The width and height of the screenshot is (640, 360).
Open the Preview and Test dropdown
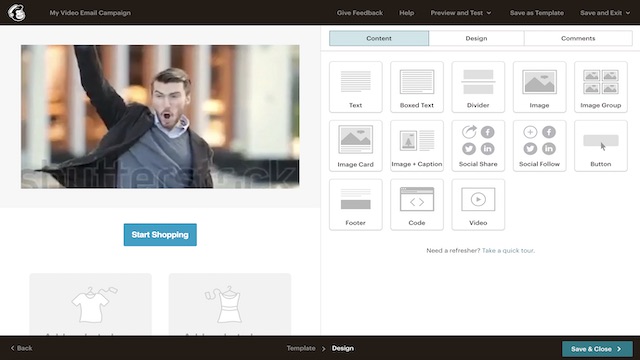click(461, 13)
